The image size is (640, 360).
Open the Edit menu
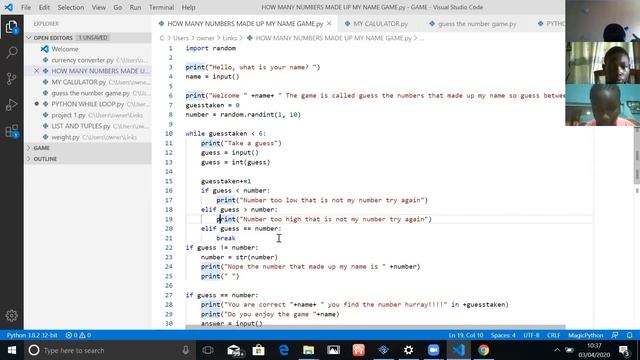point(44,7)
